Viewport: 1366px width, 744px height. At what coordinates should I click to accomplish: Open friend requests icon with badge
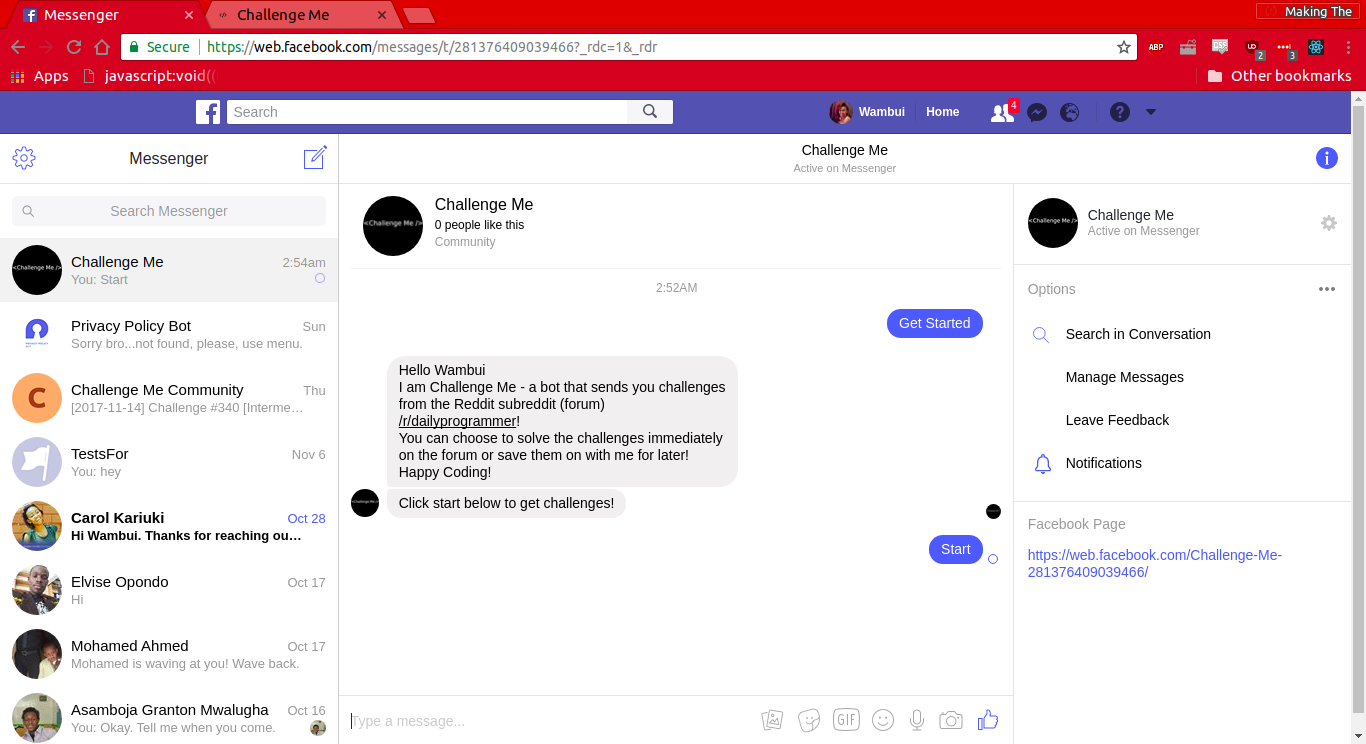tap(1002, 112)
